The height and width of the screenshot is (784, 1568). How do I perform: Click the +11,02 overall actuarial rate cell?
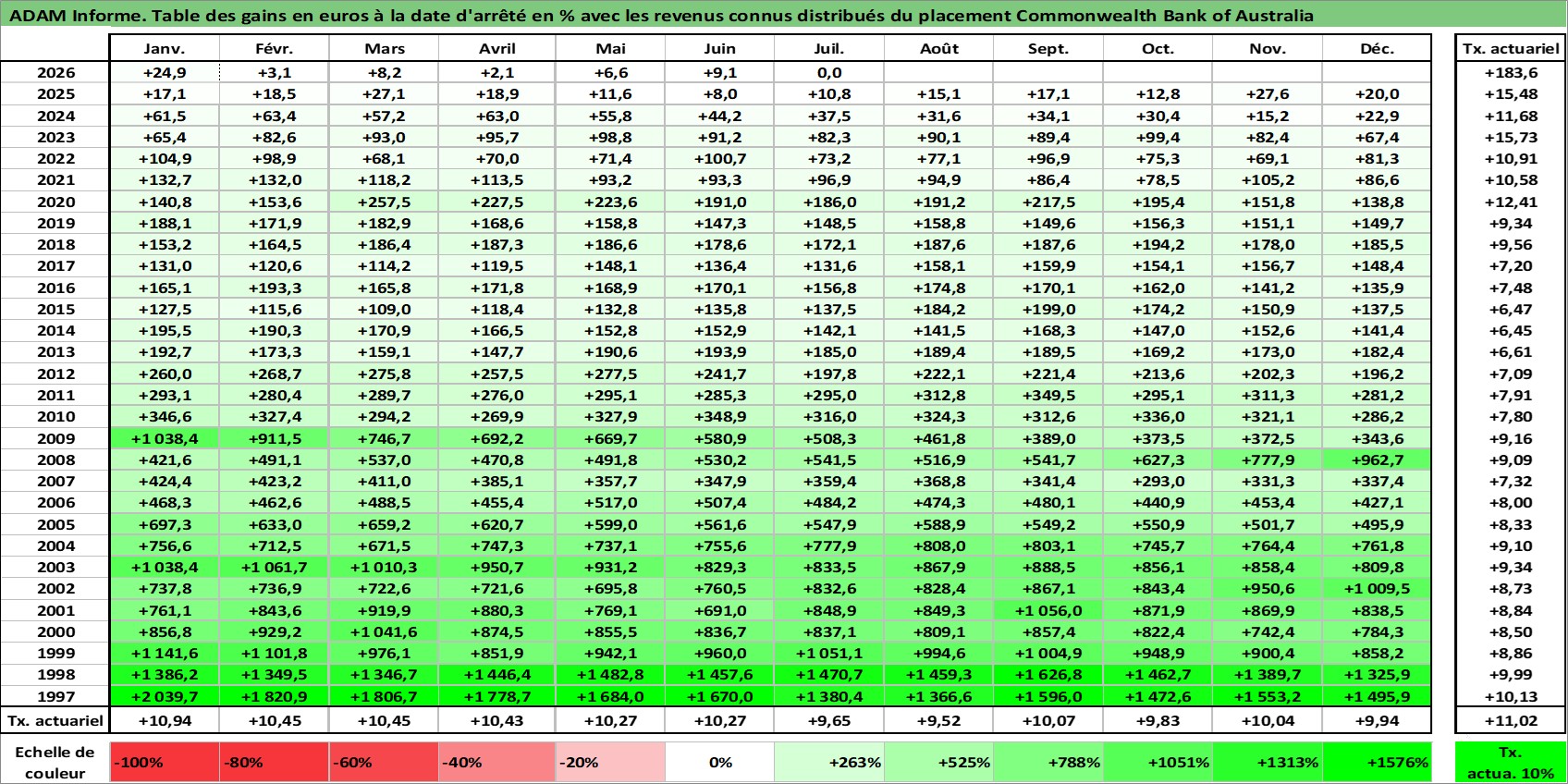click(x=1511, y=720)
